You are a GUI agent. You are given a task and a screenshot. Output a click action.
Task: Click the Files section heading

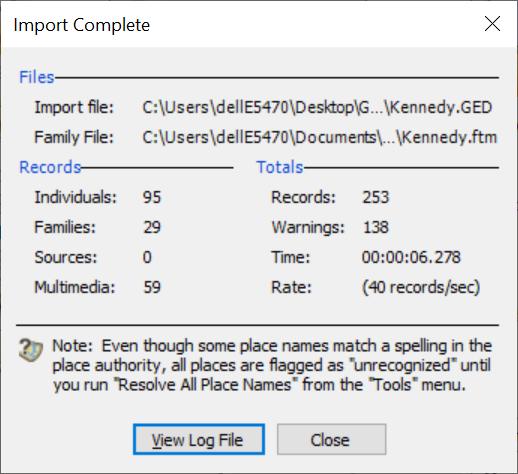pos(37,77)
